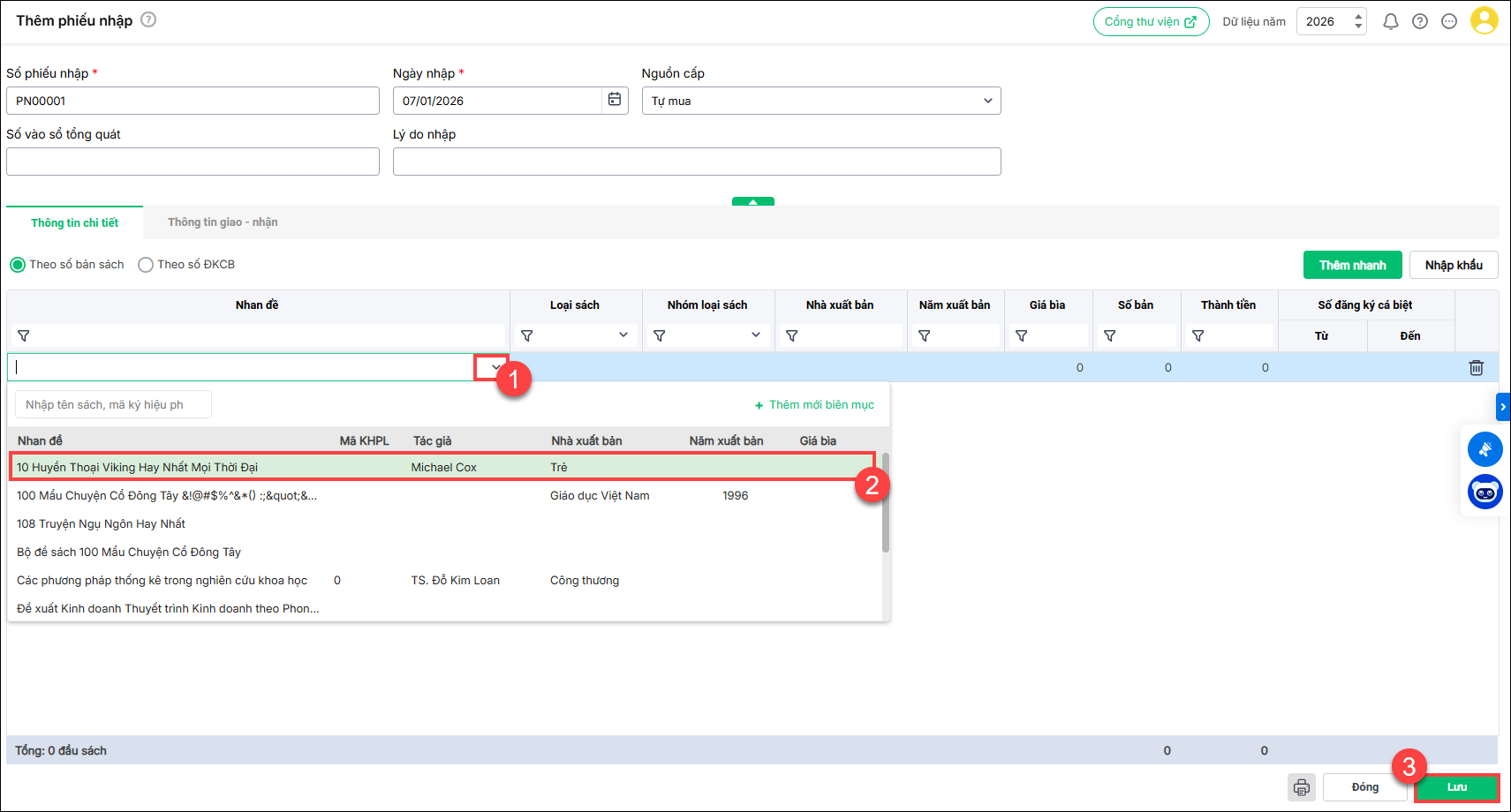Click the printer icon
This screenshot has height=812, width=1511.
[1301, 787]
